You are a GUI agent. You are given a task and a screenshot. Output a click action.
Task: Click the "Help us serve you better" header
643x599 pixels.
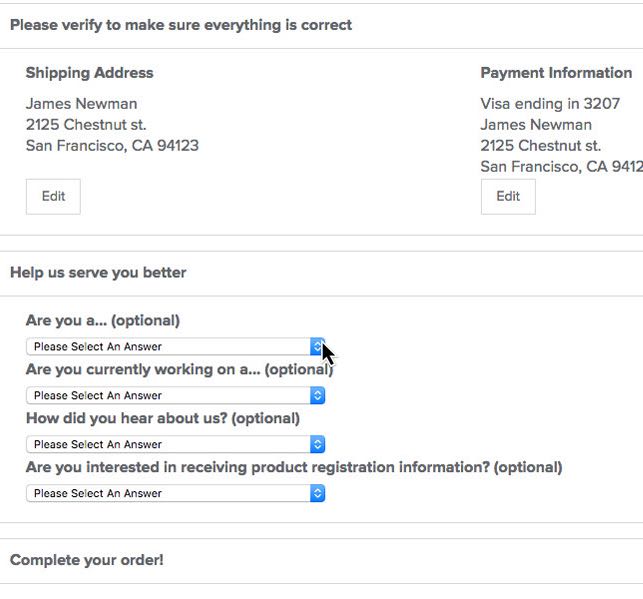point(98,272)
